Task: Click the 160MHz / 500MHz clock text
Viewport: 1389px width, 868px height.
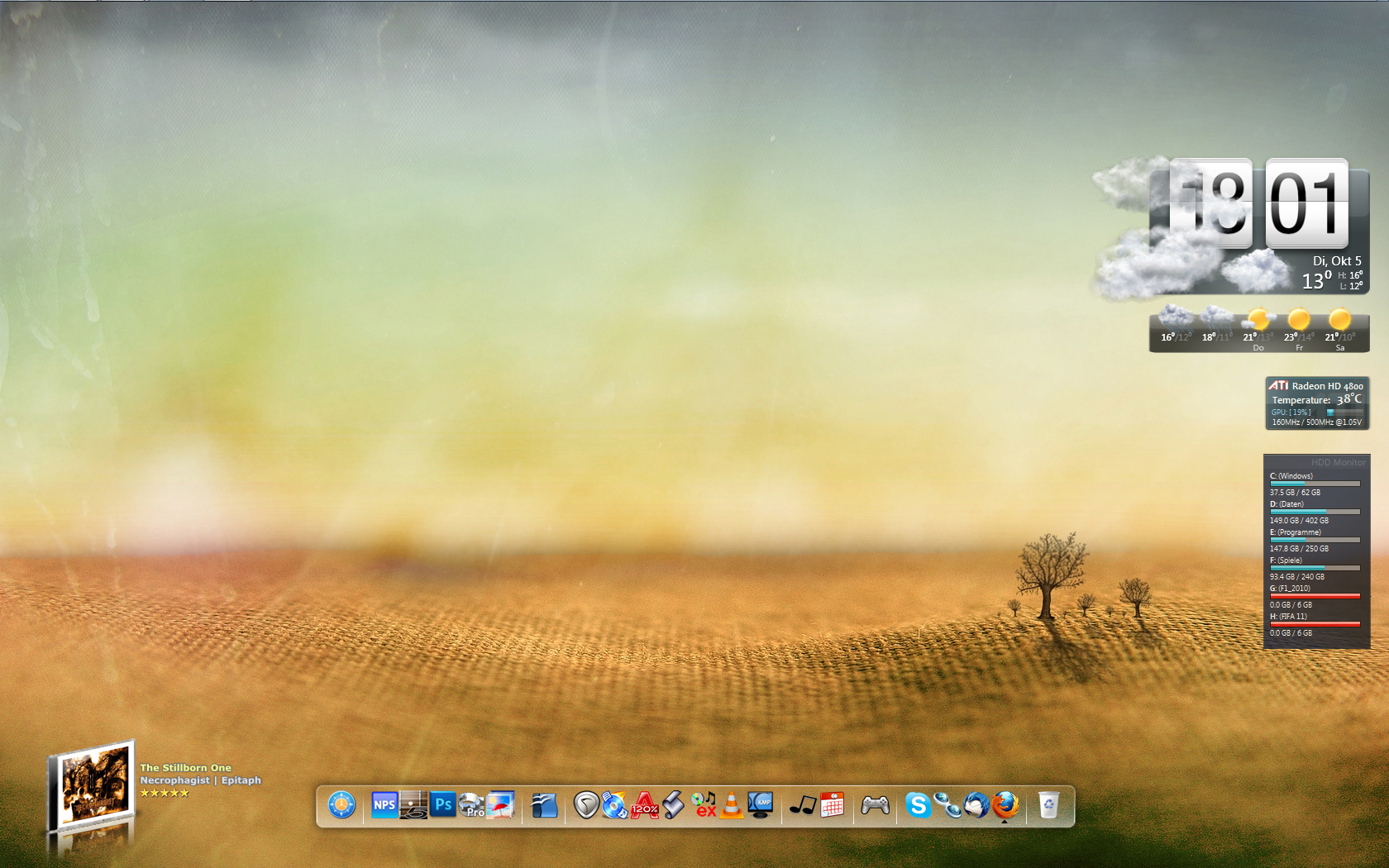Action: [1316, 422]
